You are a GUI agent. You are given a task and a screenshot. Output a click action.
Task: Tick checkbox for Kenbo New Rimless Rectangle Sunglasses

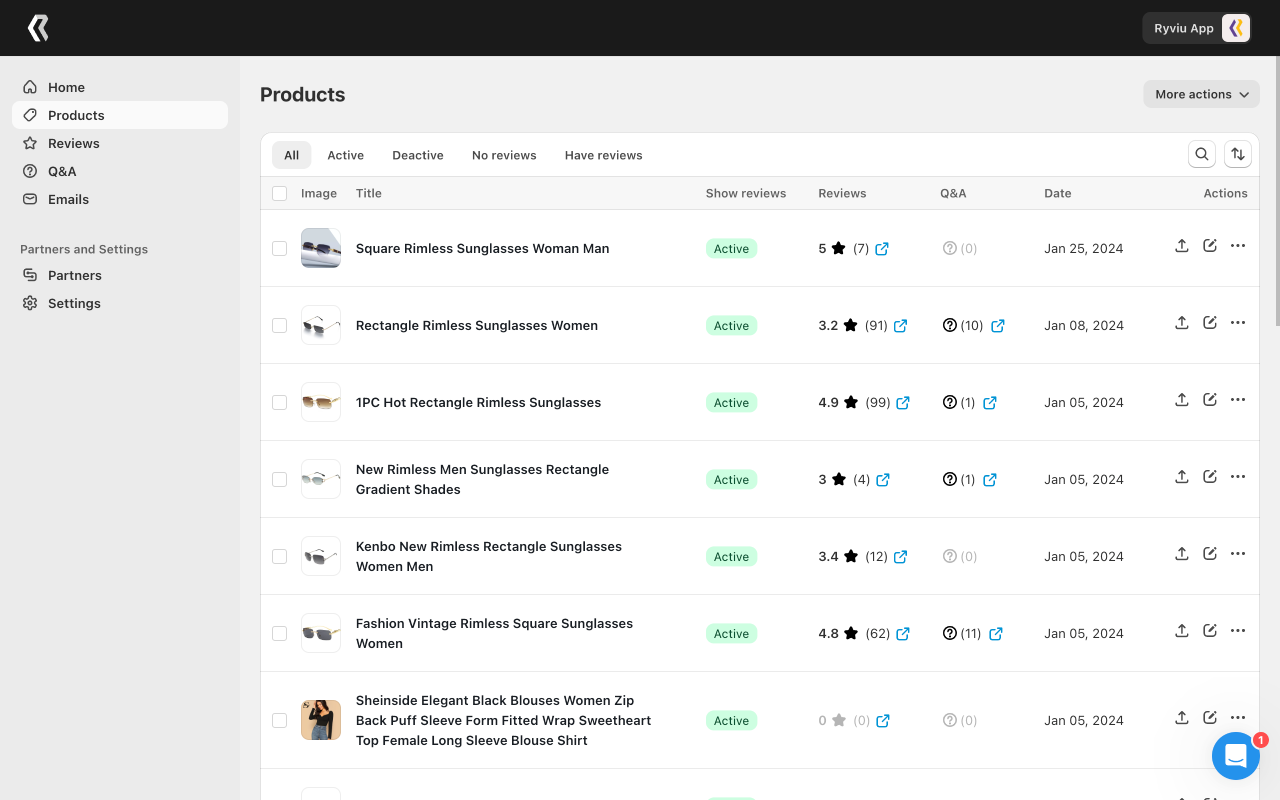(x=280, y=556)
